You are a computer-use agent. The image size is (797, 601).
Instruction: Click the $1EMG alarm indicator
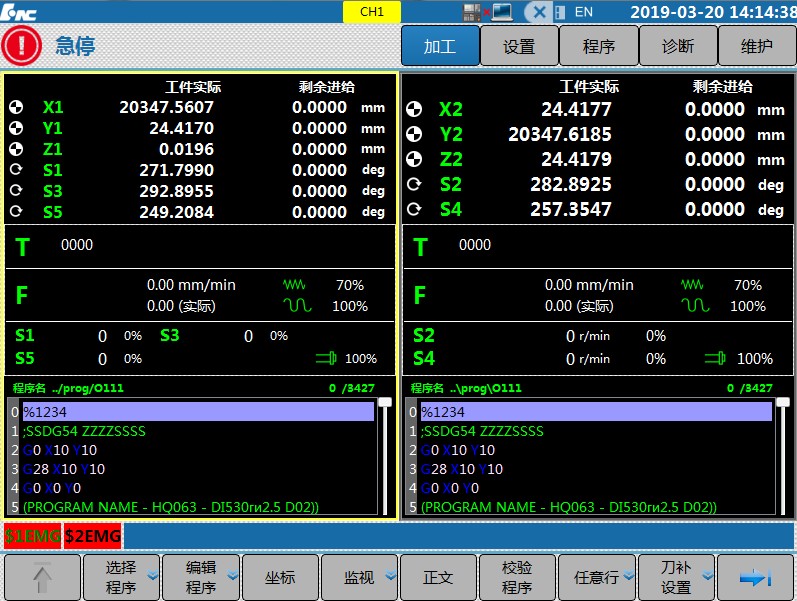33,536
